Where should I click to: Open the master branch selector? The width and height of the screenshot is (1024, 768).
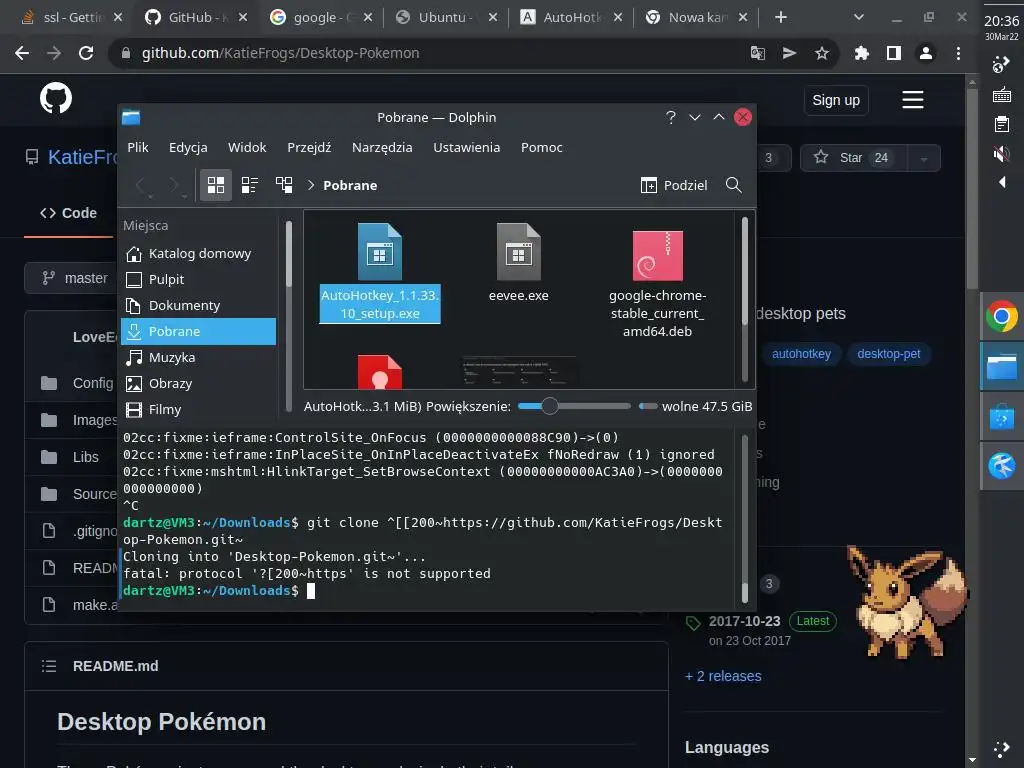pyautogui.click(x=73, y=278)
